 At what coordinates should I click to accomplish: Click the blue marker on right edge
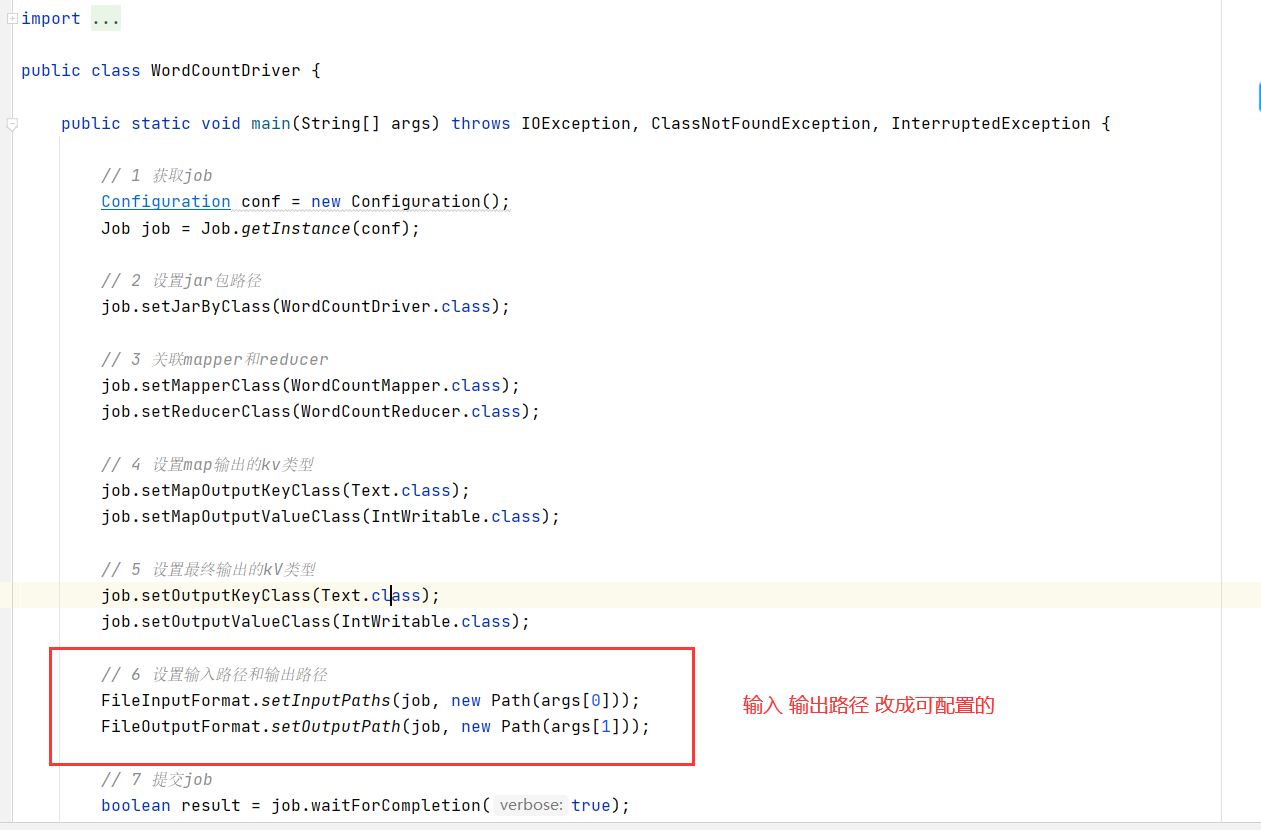1258,97
